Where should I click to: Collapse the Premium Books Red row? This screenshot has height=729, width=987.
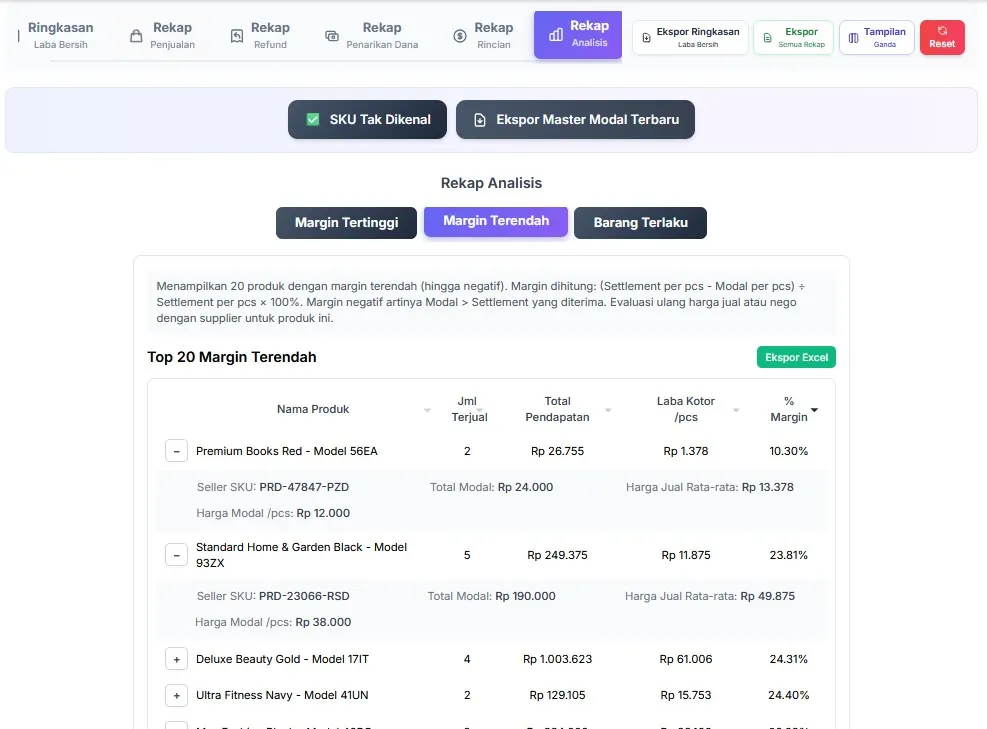tap(176, 452)
